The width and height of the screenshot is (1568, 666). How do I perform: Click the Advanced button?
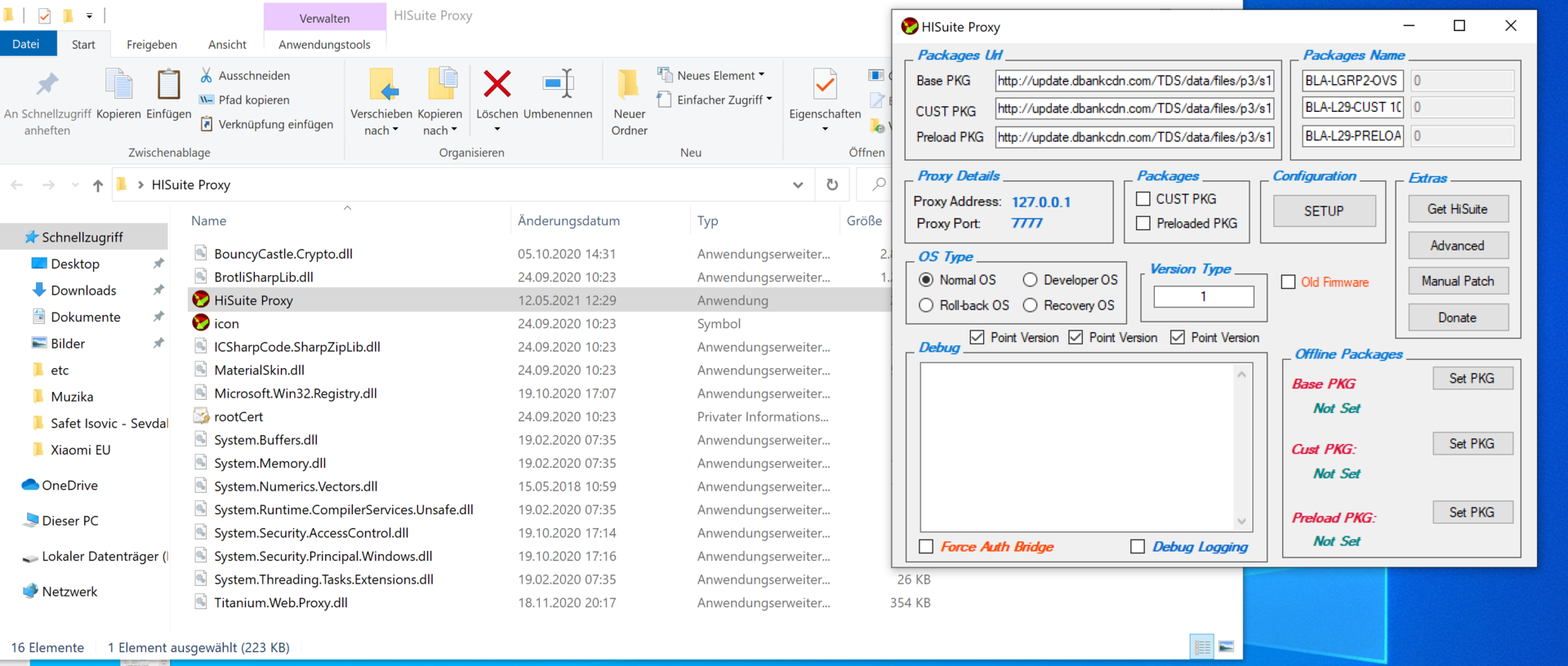coord(1458,245)
